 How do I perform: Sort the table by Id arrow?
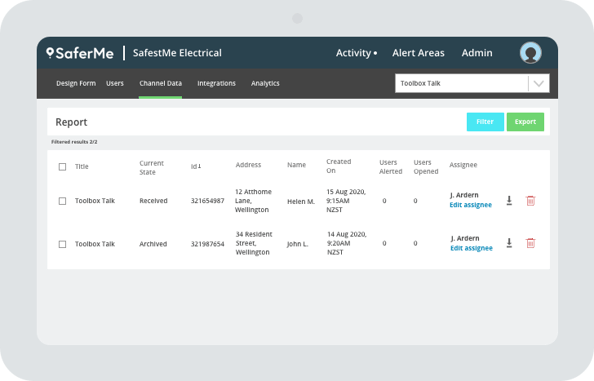pos(200,166)
